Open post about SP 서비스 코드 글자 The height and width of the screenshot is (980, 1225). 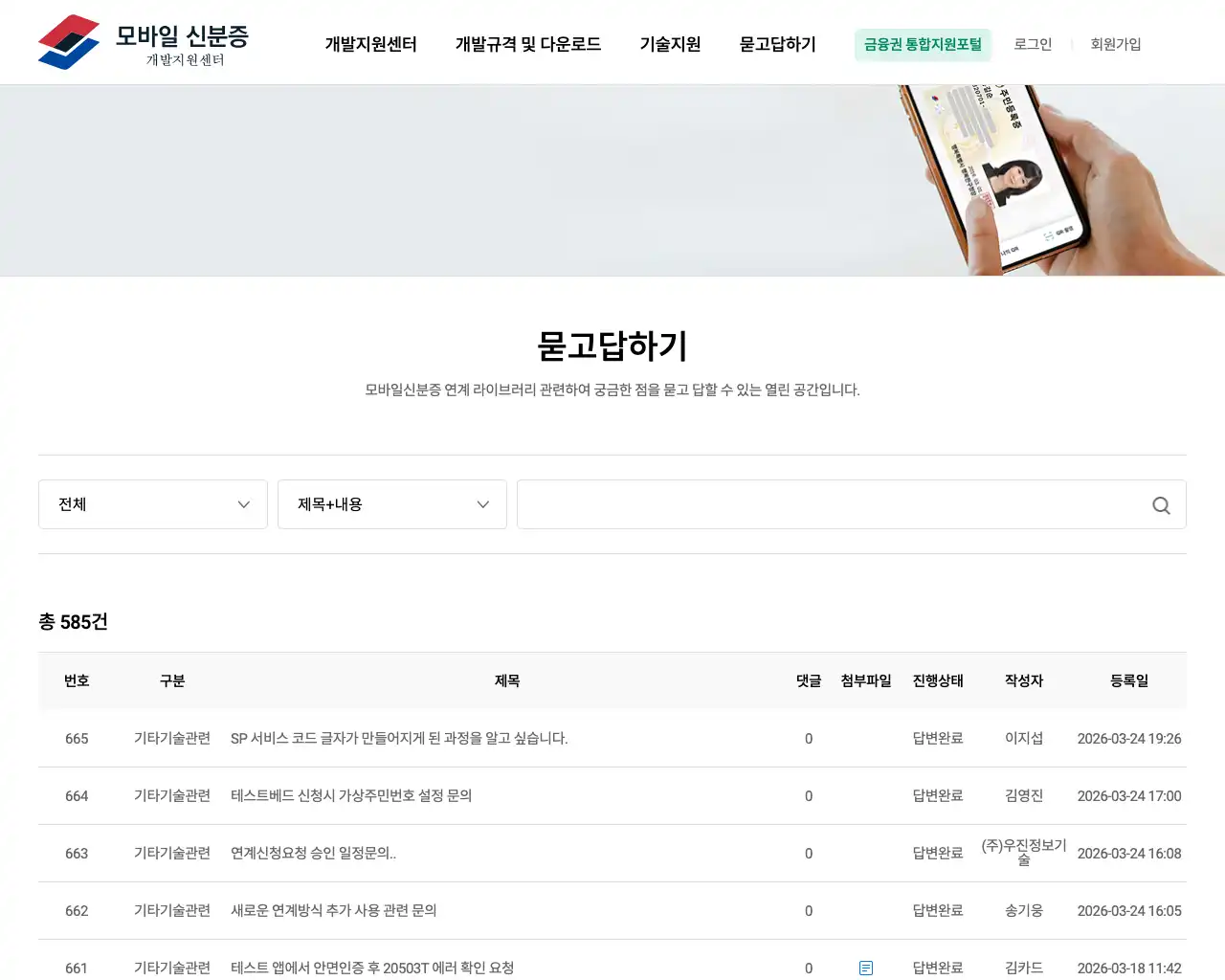pyautogui.click(x=399, y=739)
